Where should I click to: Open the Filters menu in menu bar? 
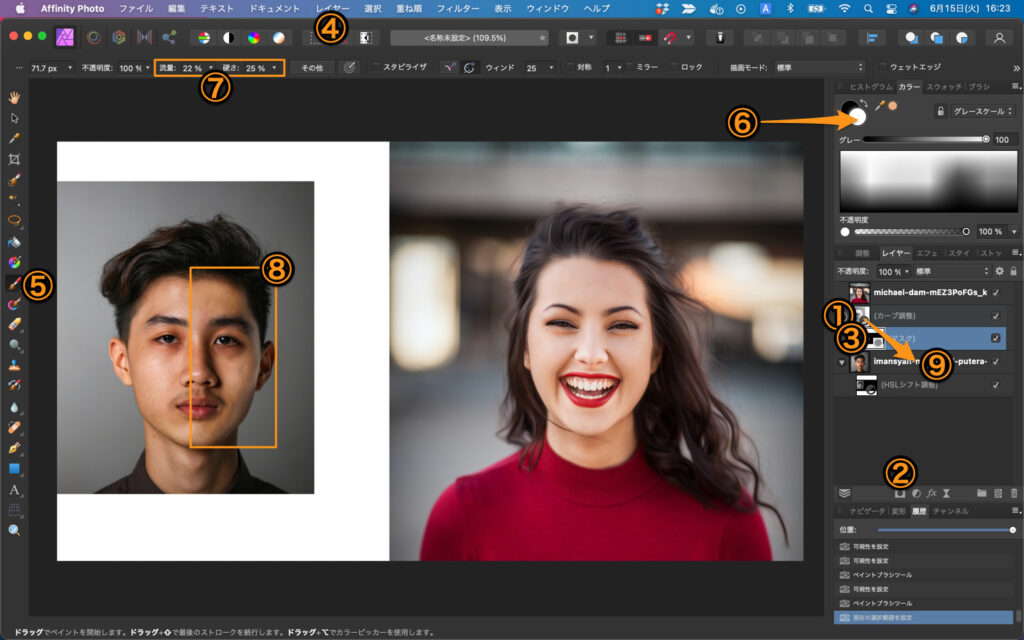(458, 8)
